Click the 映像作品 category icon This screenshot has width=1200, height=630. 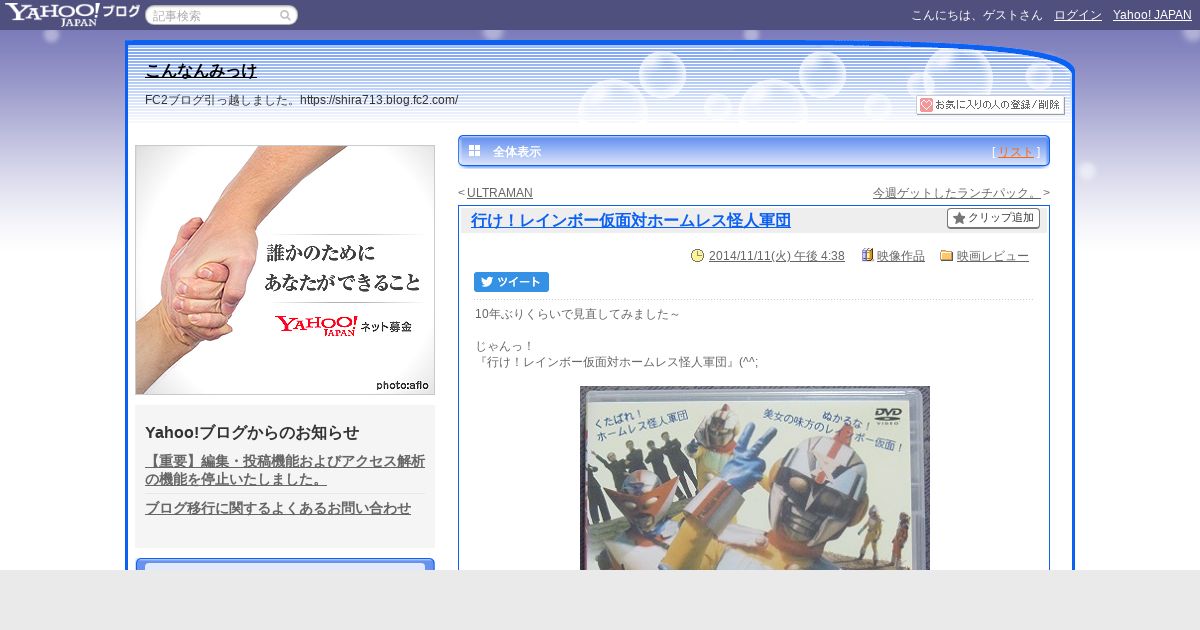(867, 256)
